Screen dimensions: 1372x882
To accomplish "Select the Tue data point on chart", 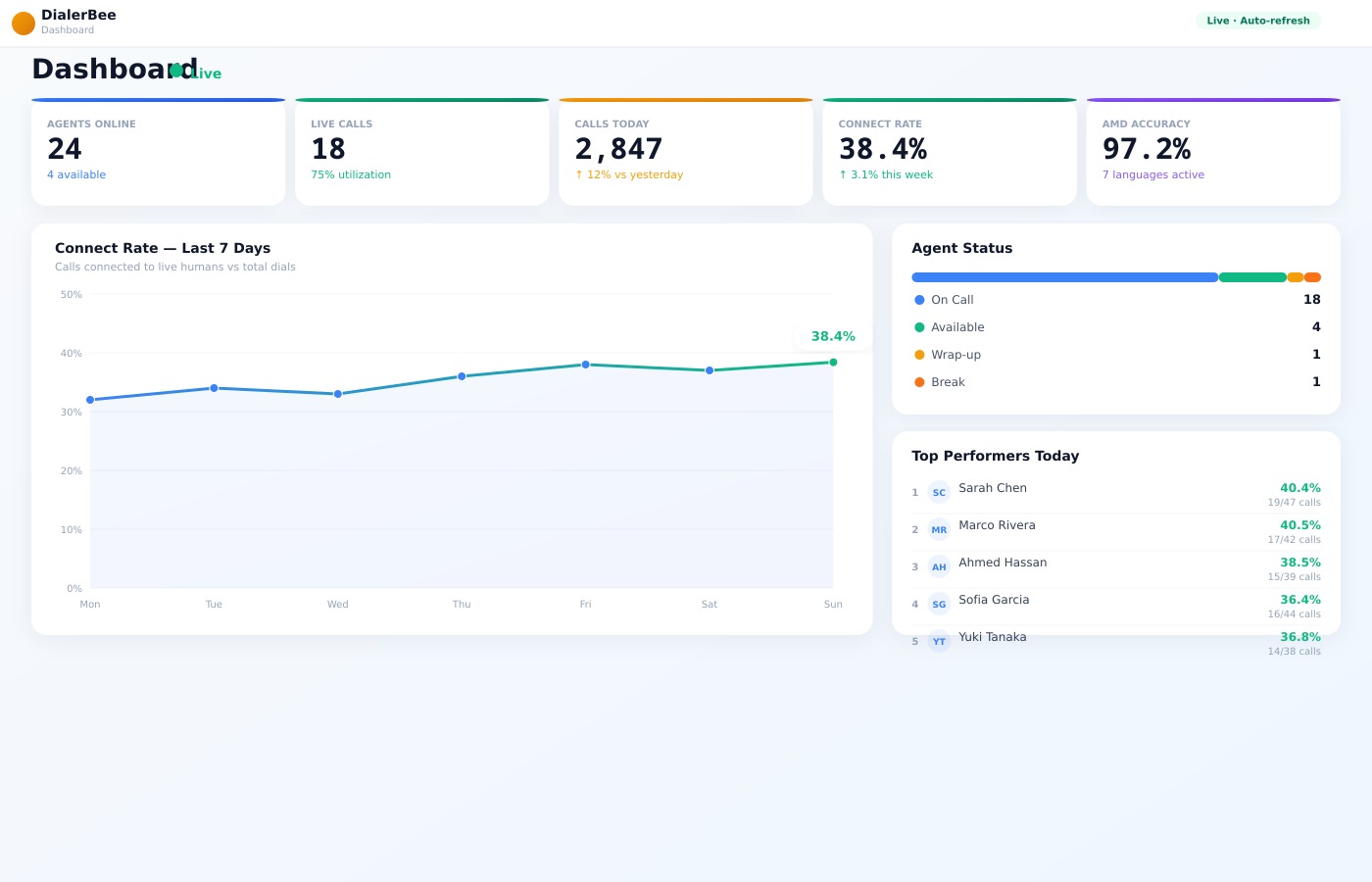I will click(214, 388).
